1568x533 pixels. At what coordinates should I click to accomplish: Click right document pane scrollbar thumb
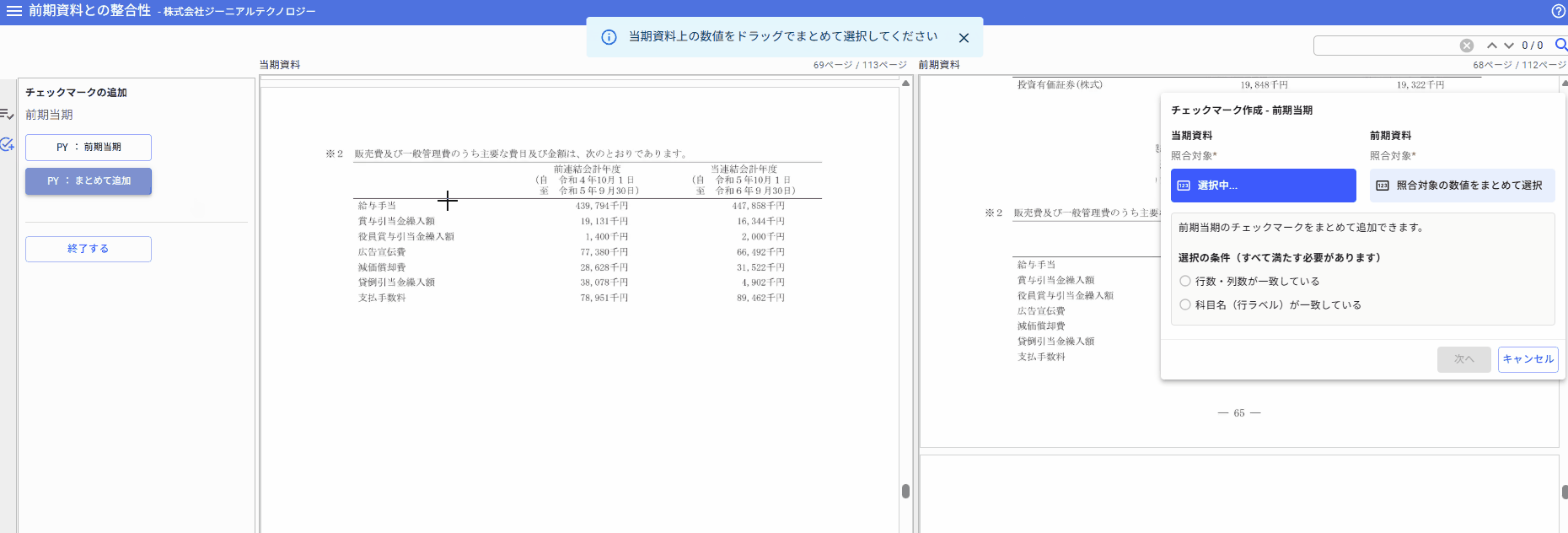[x=1565, y=491]
